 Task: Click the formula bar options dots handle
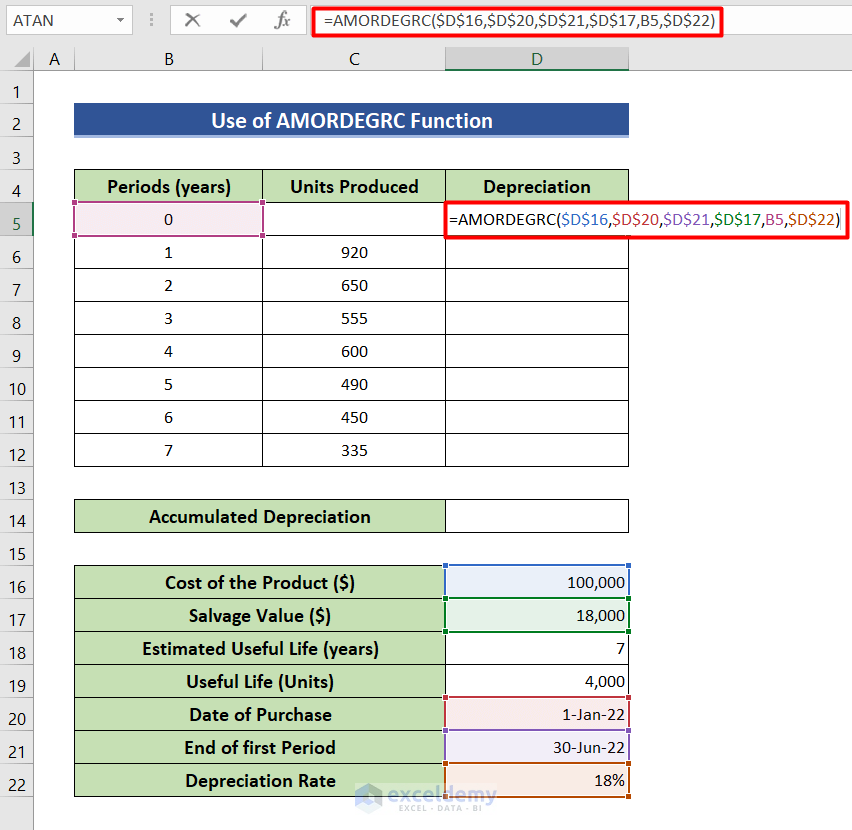(152, 21)
